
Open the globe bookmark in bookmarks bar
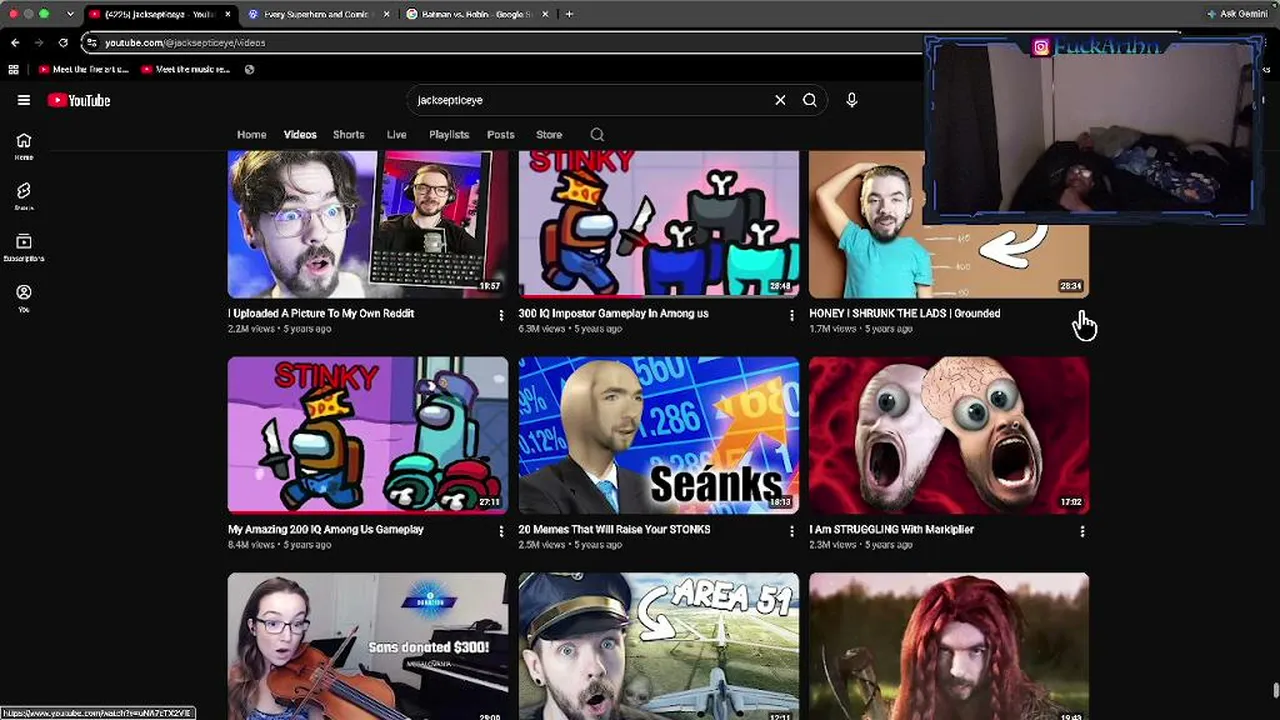[x=249, y=69]
